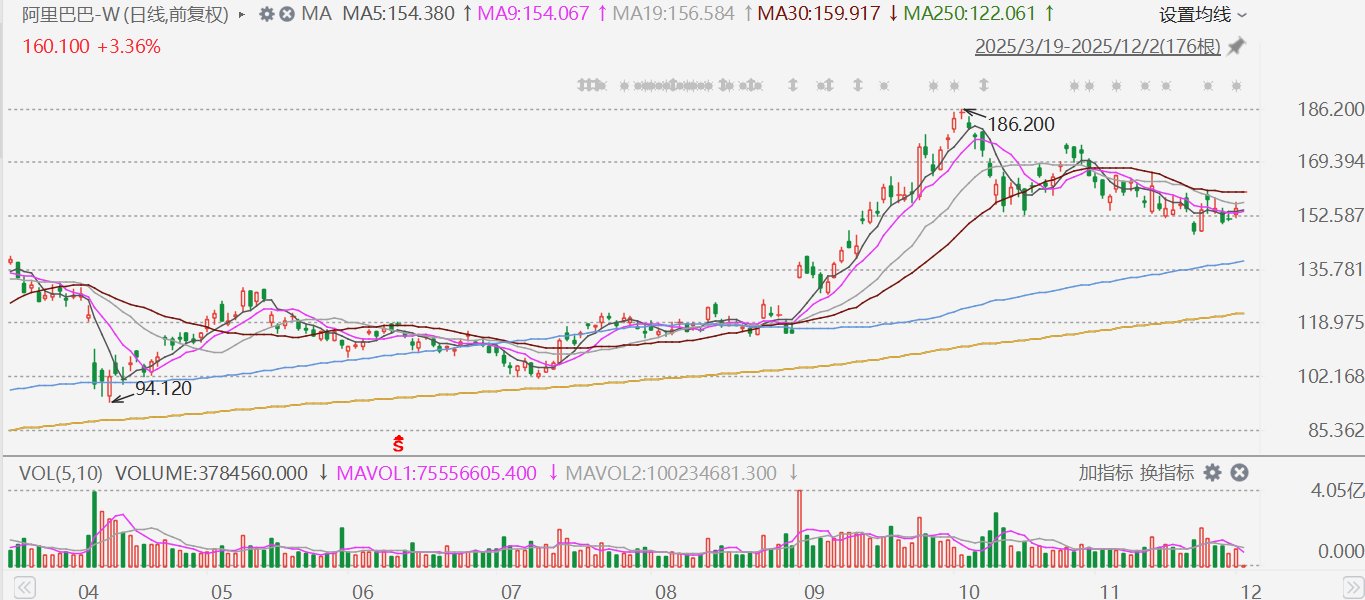Click the MAVOL1 volume average label
Screen dimensions: 1365x600
(435, 473)
